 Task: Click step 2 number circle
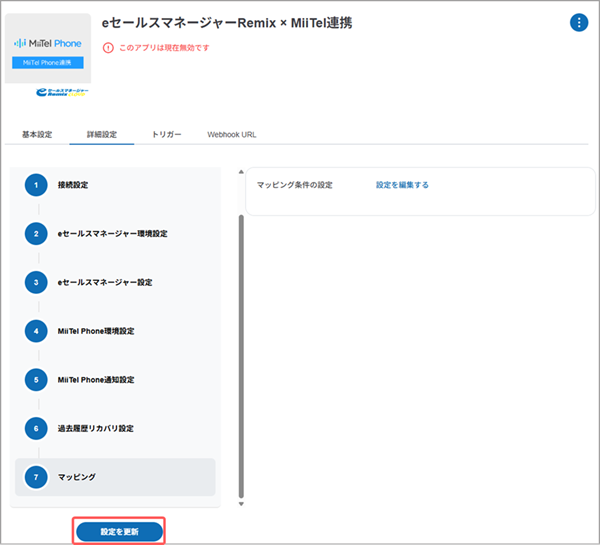point(36,233)
